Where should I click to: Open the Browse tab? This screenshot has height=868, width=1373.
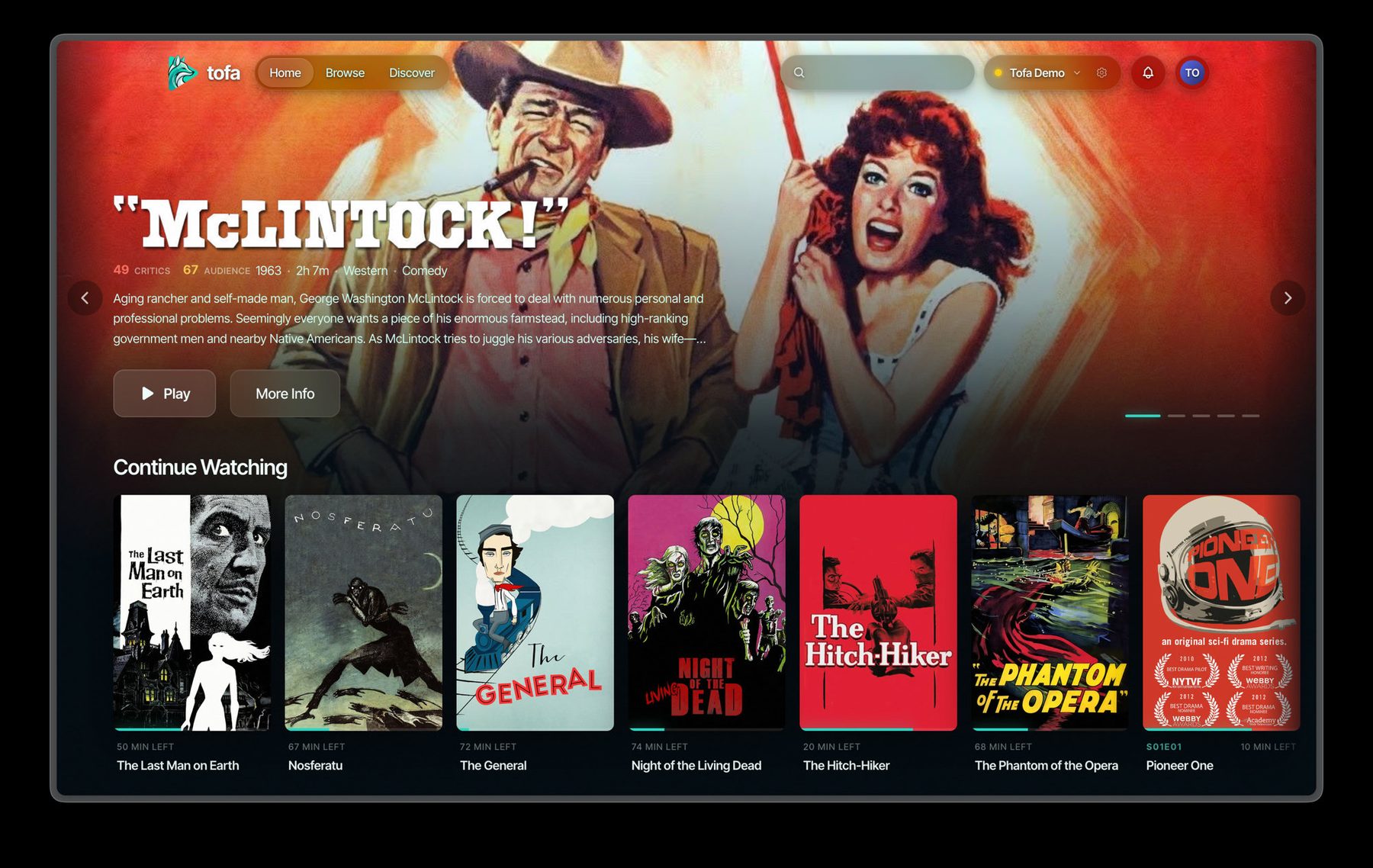[x=345, y=72]
